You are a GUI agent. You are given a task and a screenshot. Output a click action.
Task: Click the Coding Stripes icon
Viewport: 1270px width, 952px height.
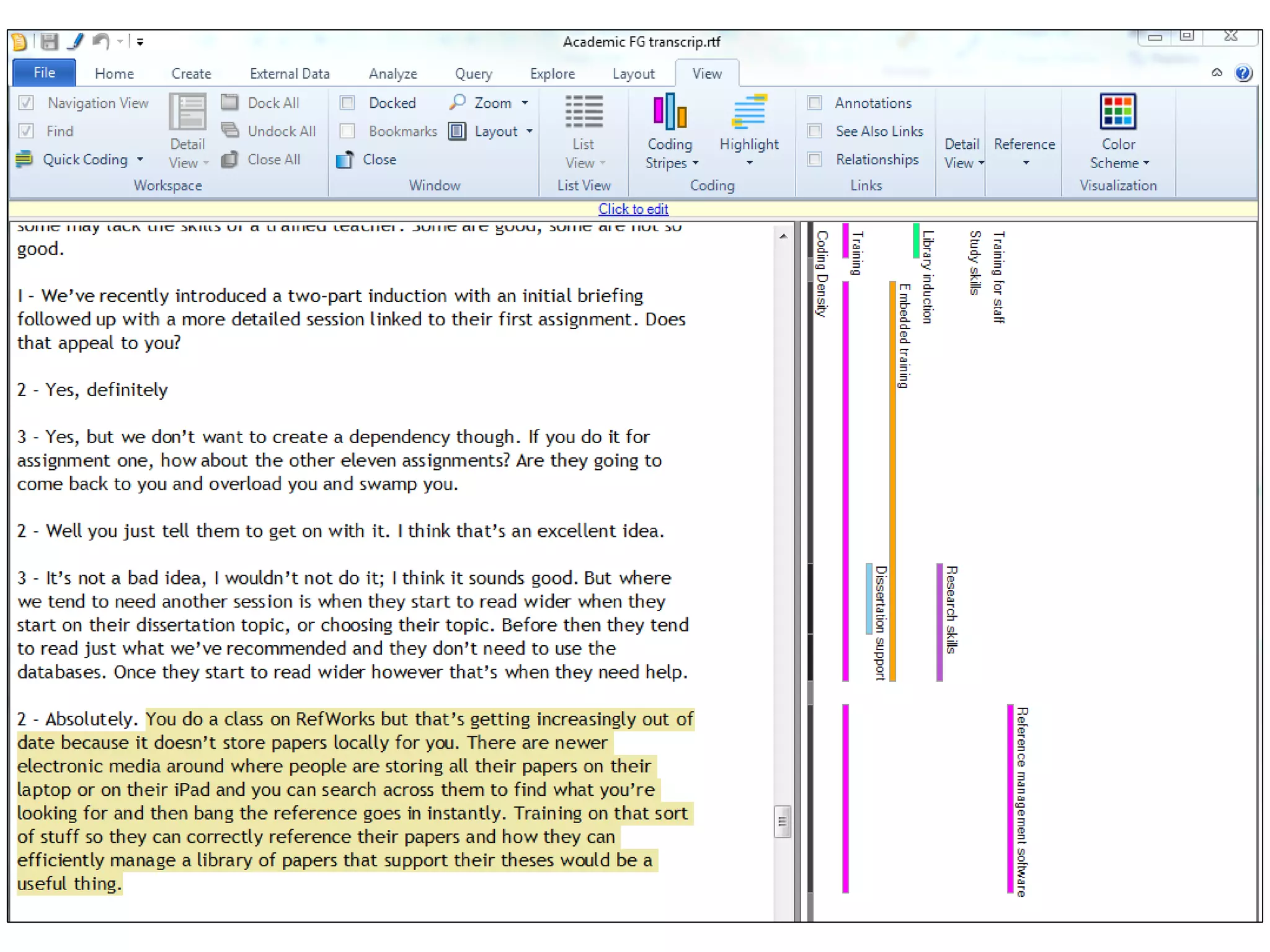point(670,113)
